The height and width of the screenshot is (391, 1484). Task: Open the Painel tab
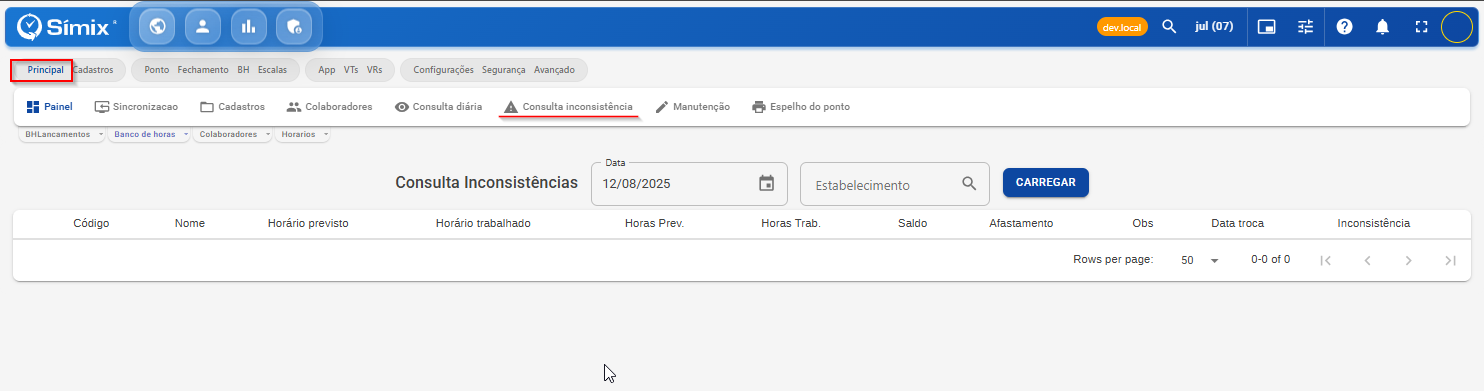coord(50,107)
